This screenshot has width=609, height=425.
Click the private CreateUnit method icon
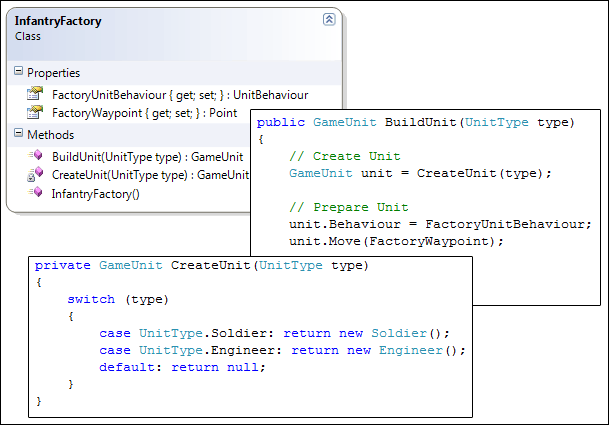(35, 174)
